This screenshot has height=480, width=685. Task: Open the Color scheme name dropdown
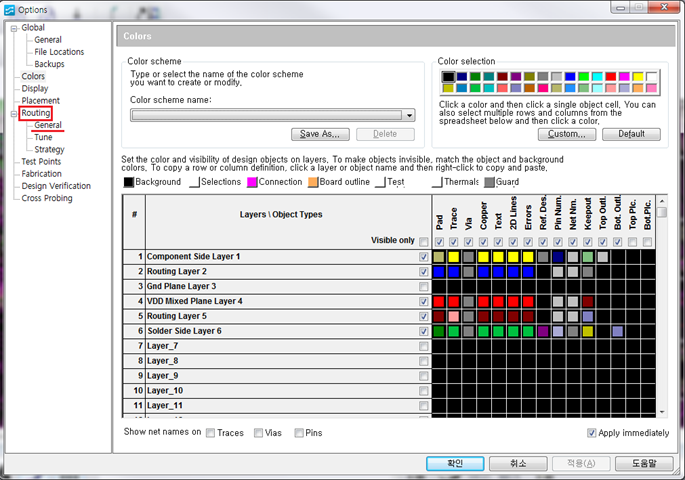409,116
